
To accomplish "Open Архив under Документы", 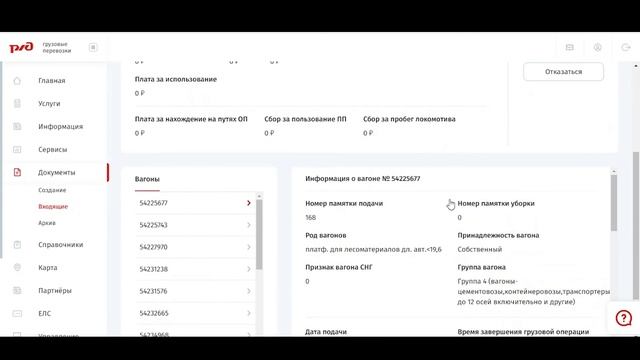I will [47, 223].
